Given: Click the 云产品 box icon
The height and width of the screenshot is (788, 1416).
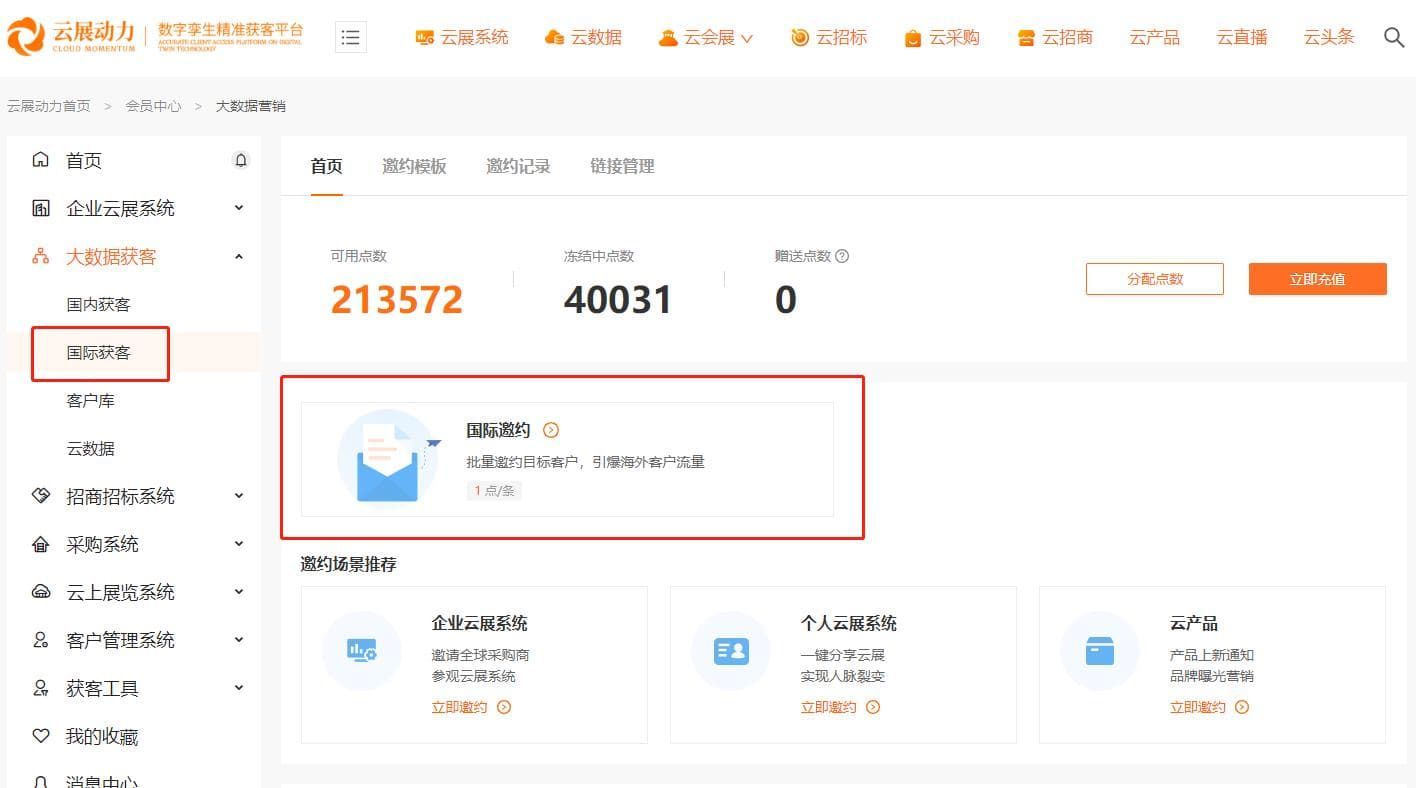Looking at the screenshot, I should tap(1099, 651).
